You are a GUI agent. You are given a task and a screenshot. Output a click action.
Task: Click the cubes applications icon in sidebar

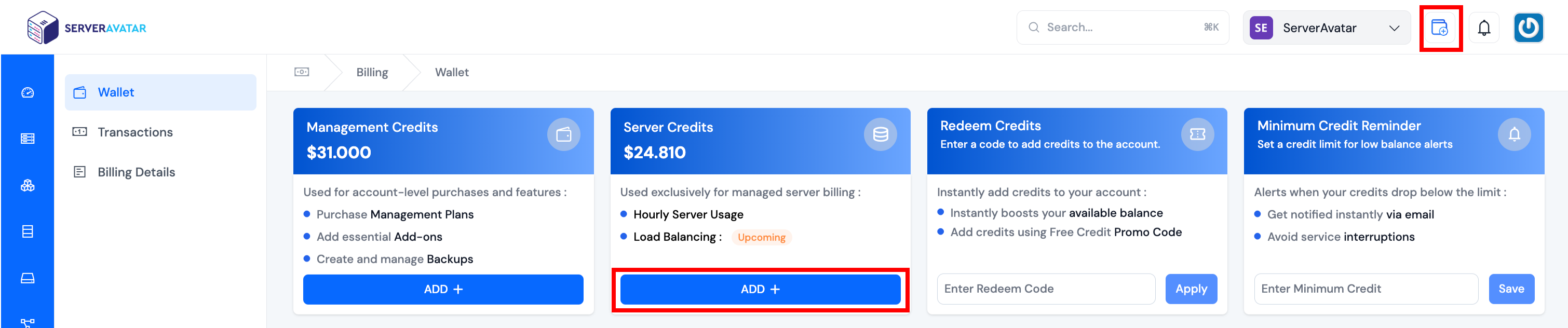(x=28, y=186)
